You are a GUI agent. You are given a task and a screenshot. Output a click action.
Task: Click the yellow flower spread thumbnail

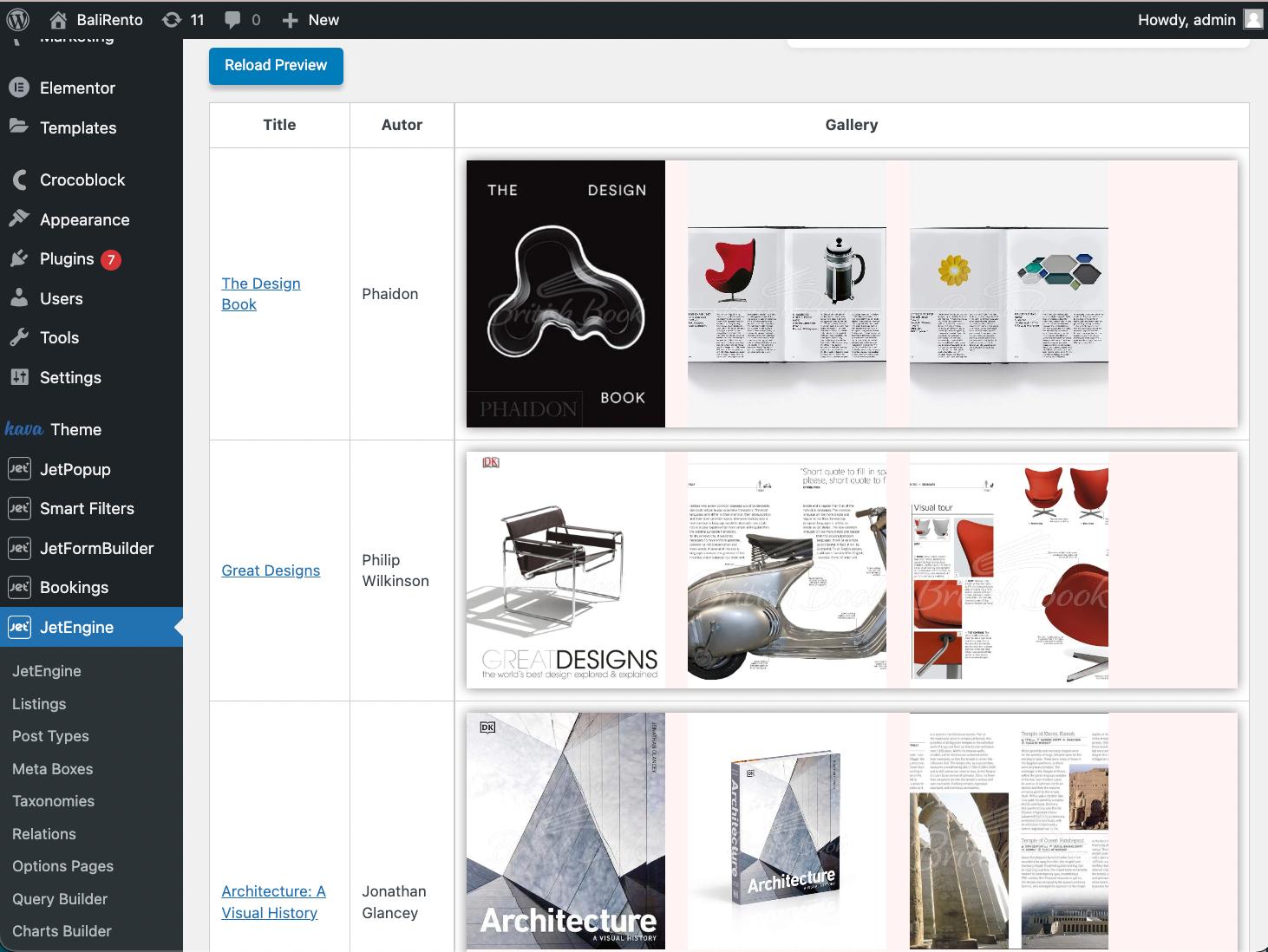[1009, 294]
